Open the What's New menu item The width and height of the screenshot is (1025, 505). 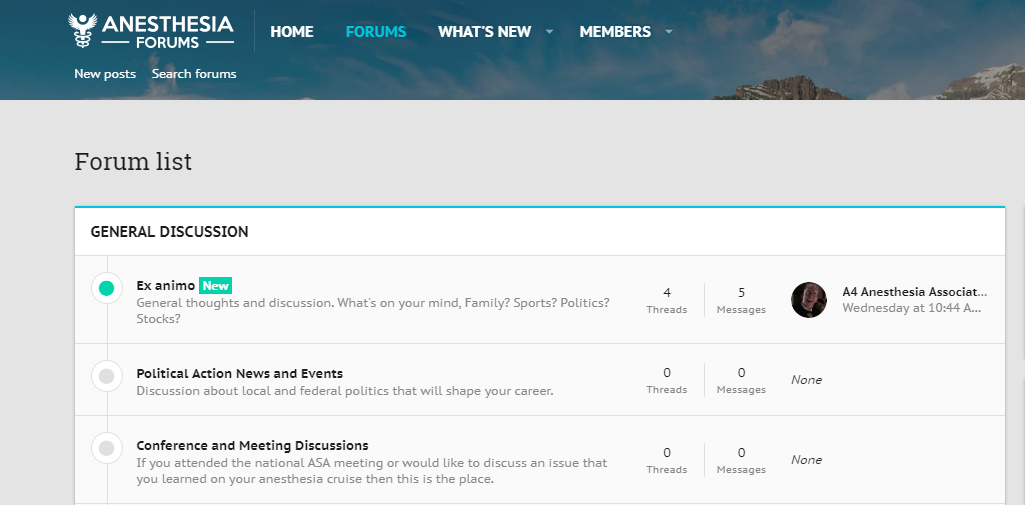click(x=484, y=32)
